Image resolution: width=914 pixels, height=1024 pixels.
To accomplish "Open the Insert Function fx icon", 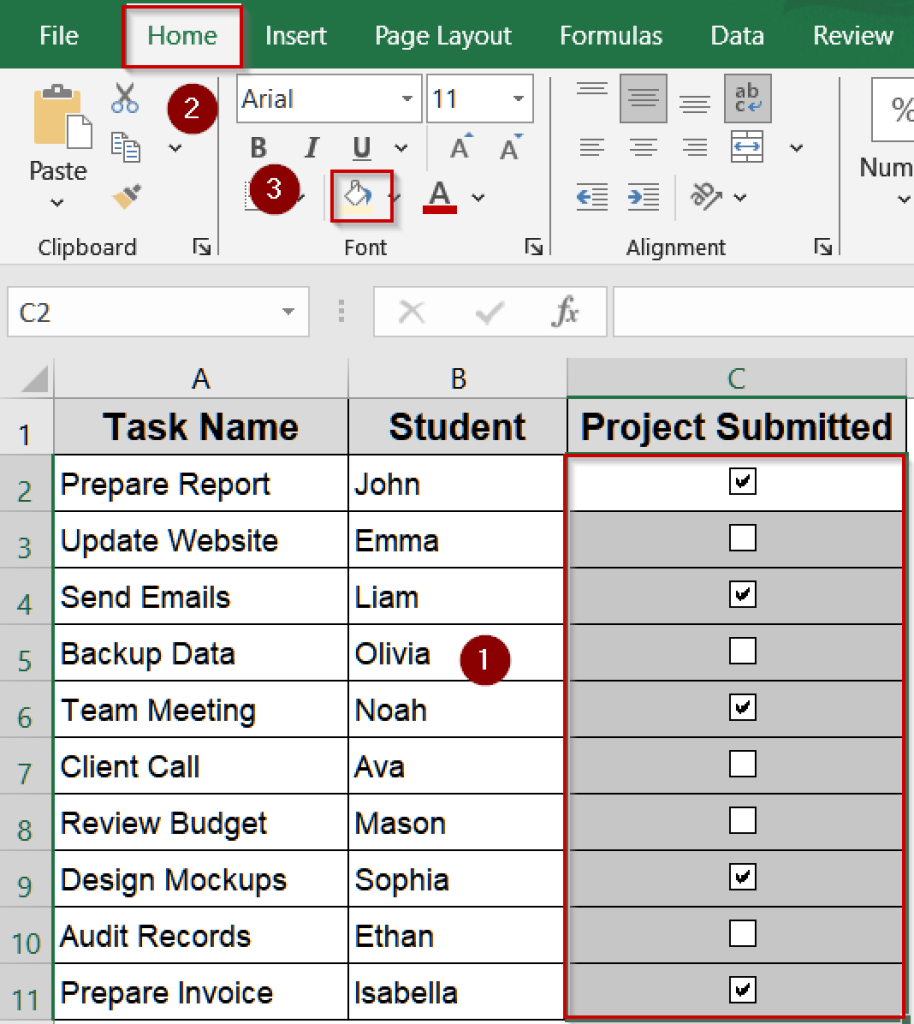I will point(565,311).
